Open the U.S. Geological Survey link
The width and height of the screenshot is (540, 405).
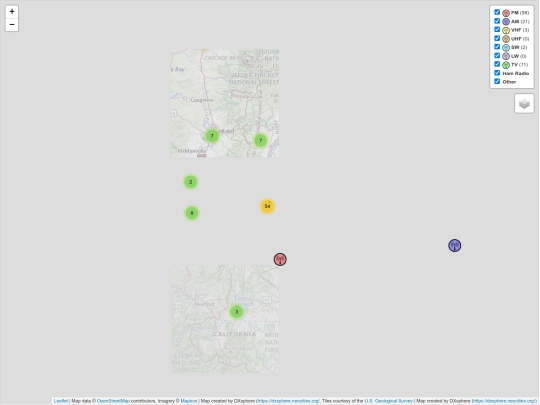388,401
